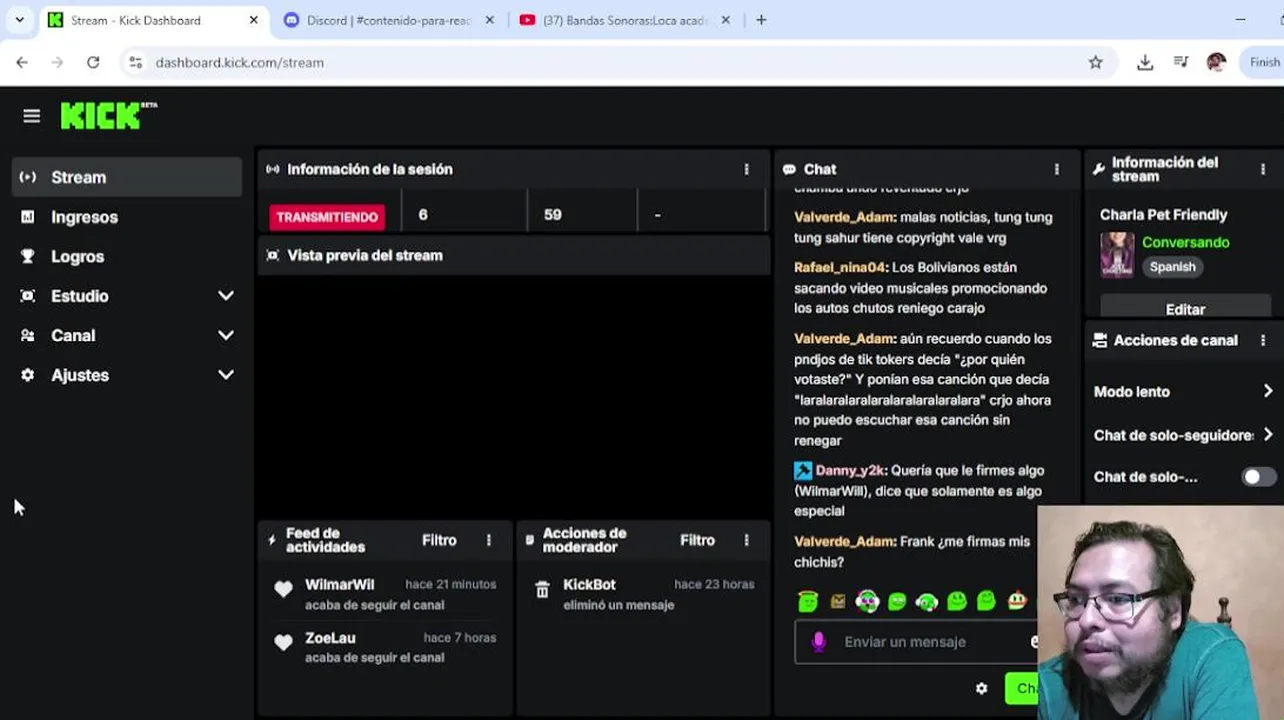Image resolution: width=1284 pixels, height=720 pixels.
Task: Click the Ajustes gear icon in sidebar
Action: click(x=28, y=375)
